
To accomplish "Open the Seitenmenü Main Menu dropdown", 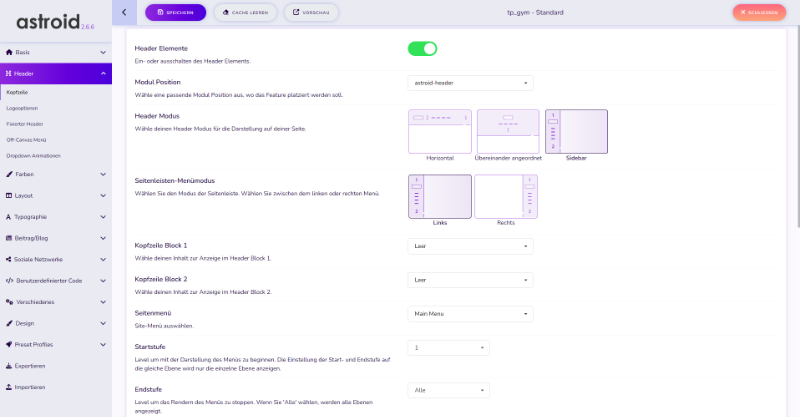I will pyautogui.click(x=470, y=314).
